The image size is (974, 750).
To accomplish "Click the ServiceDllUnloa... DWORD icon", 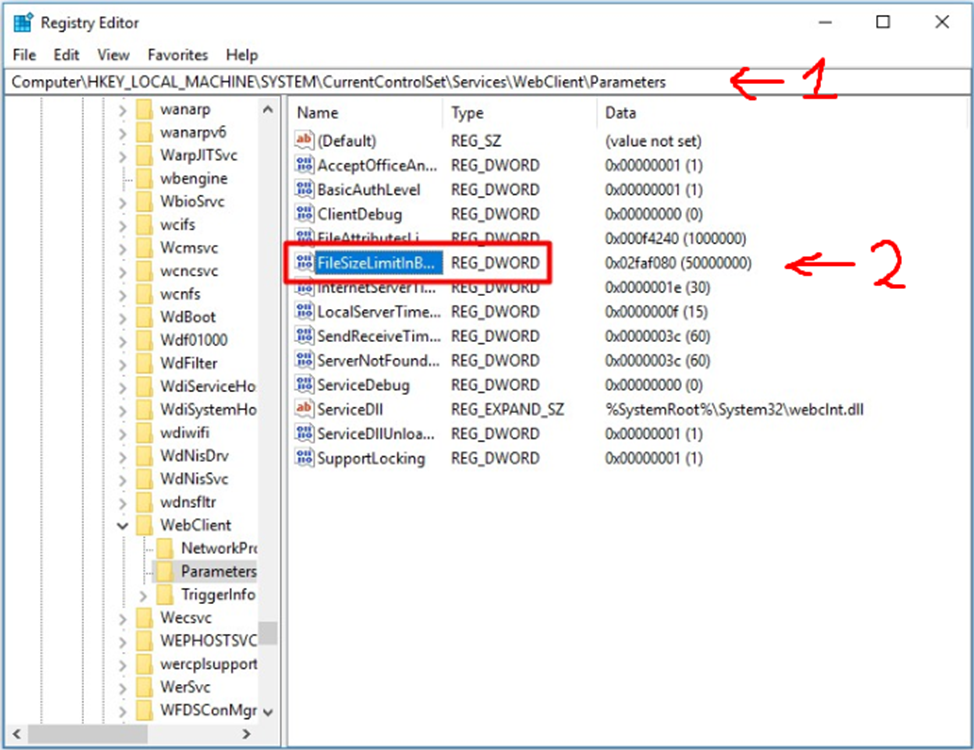I will tap(304, 433).
